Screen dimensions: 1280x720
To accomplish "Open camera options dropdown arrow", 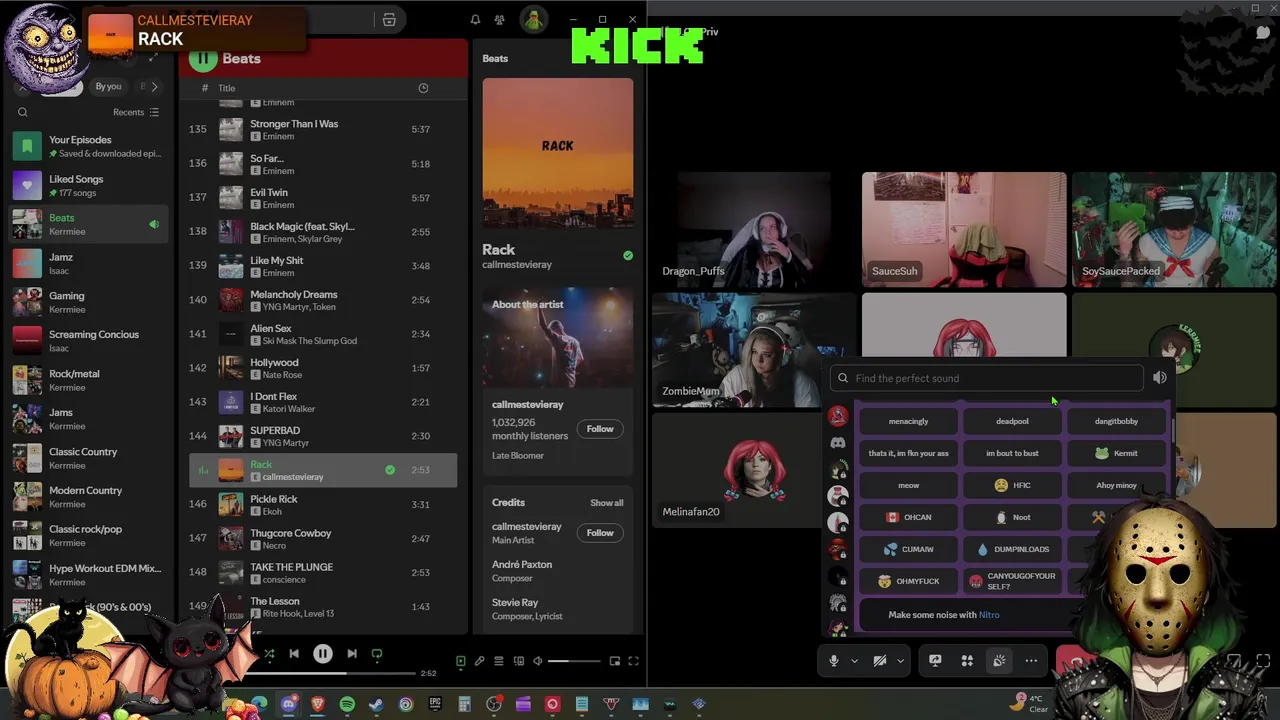I will [x=900, y=660].
